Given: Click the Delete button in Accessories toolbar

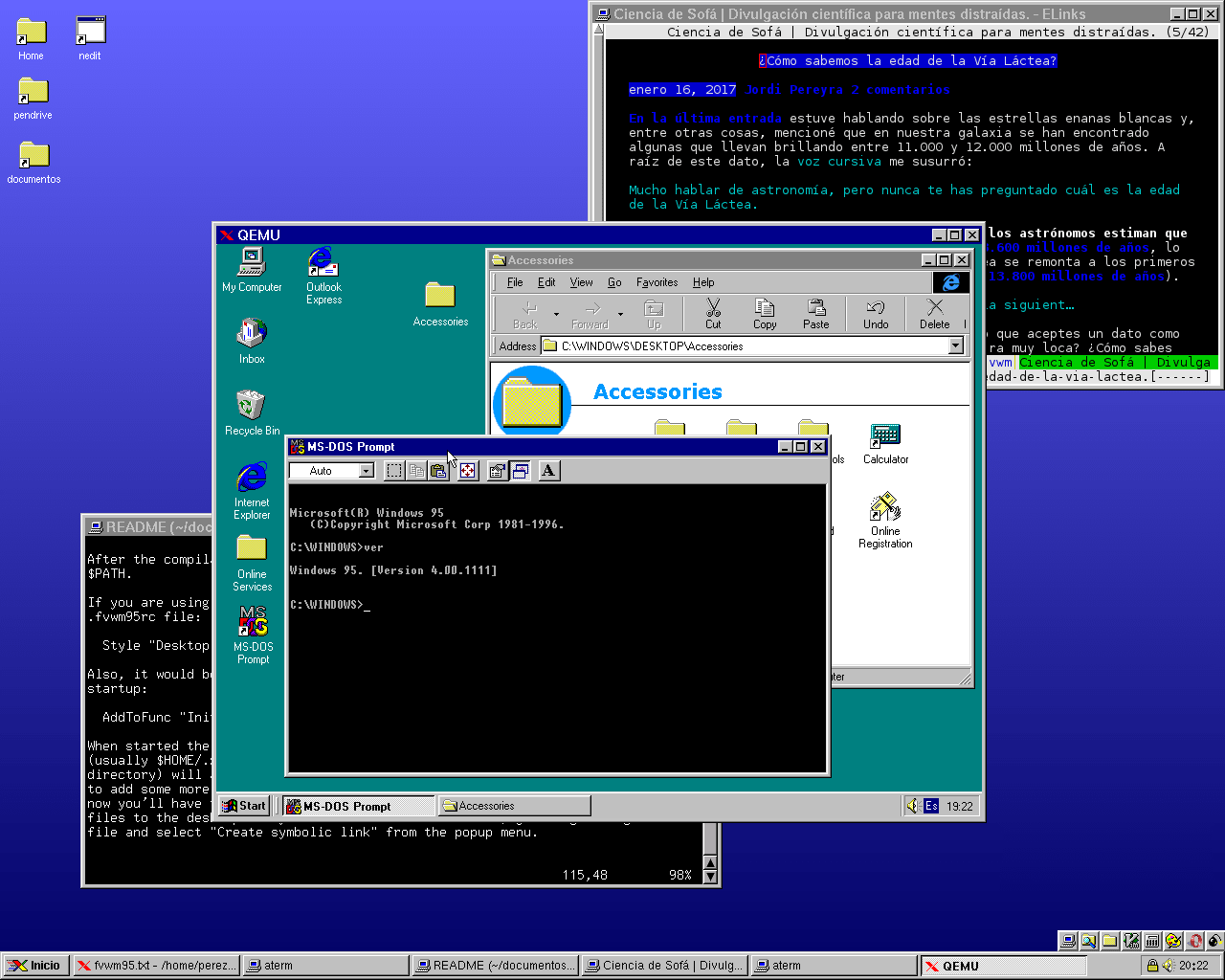Looking at the screenshot, I should (x=935, y=314).
